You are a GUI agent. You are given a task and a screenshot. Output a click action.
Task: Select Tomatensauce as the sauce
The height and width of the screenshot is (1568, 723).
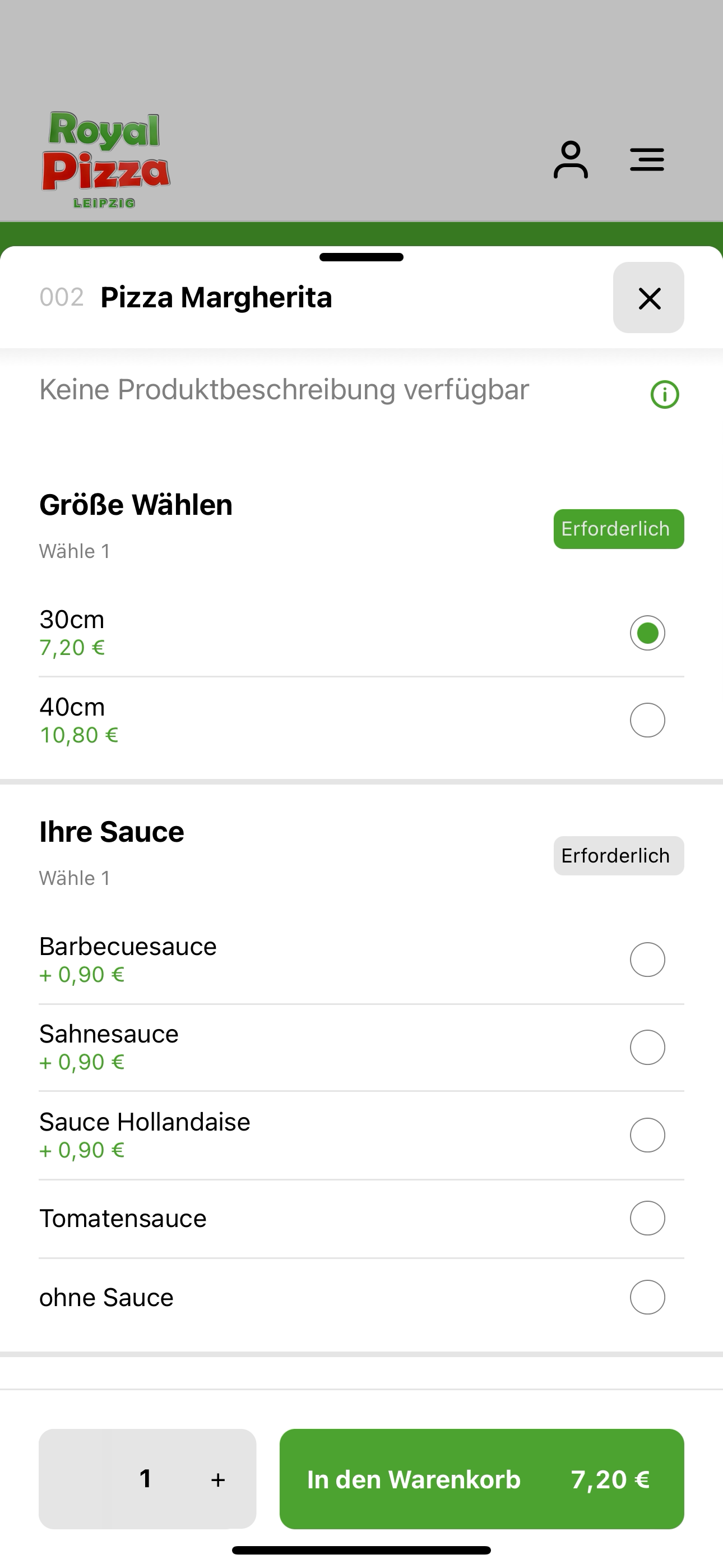361,1219
